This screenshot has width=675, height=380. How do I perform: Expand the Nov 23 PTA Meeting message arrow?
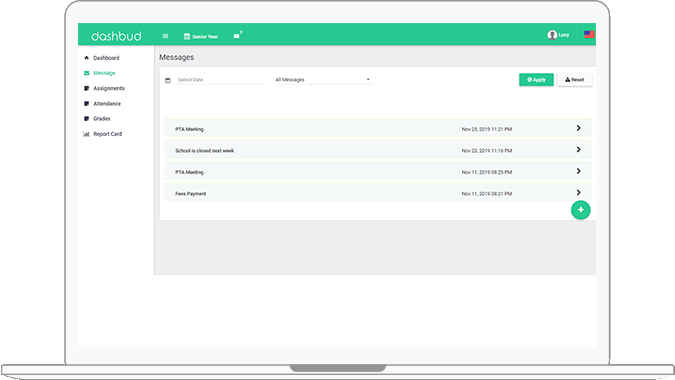point(579,128)
